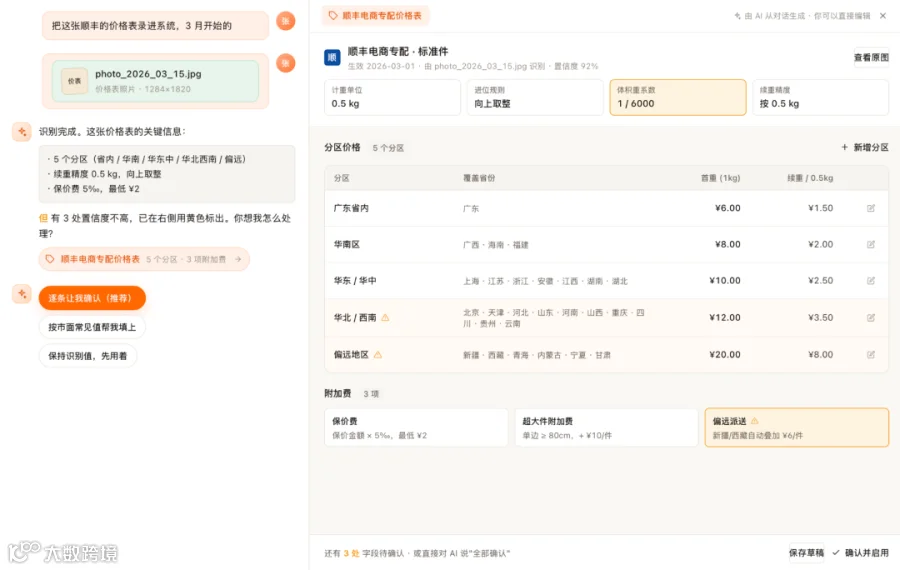The width and height of the screenshot is (900, 570).
Task: Click 覆盖省份 column header
Action: point(479,179)
